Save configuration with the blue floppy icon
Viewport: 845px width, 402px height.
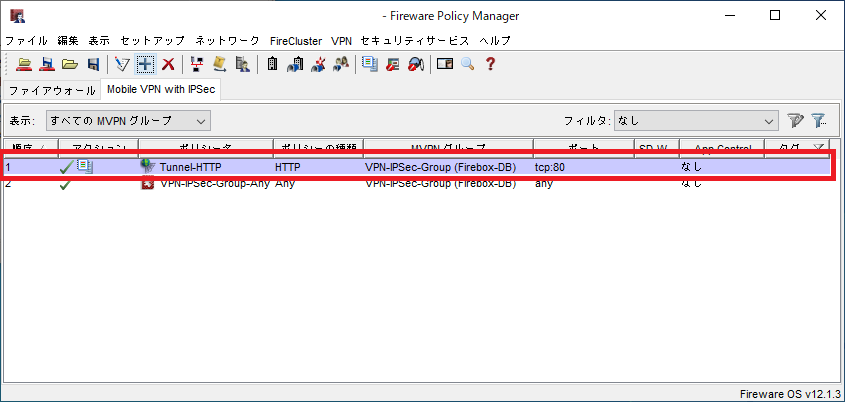coord(93,65)
